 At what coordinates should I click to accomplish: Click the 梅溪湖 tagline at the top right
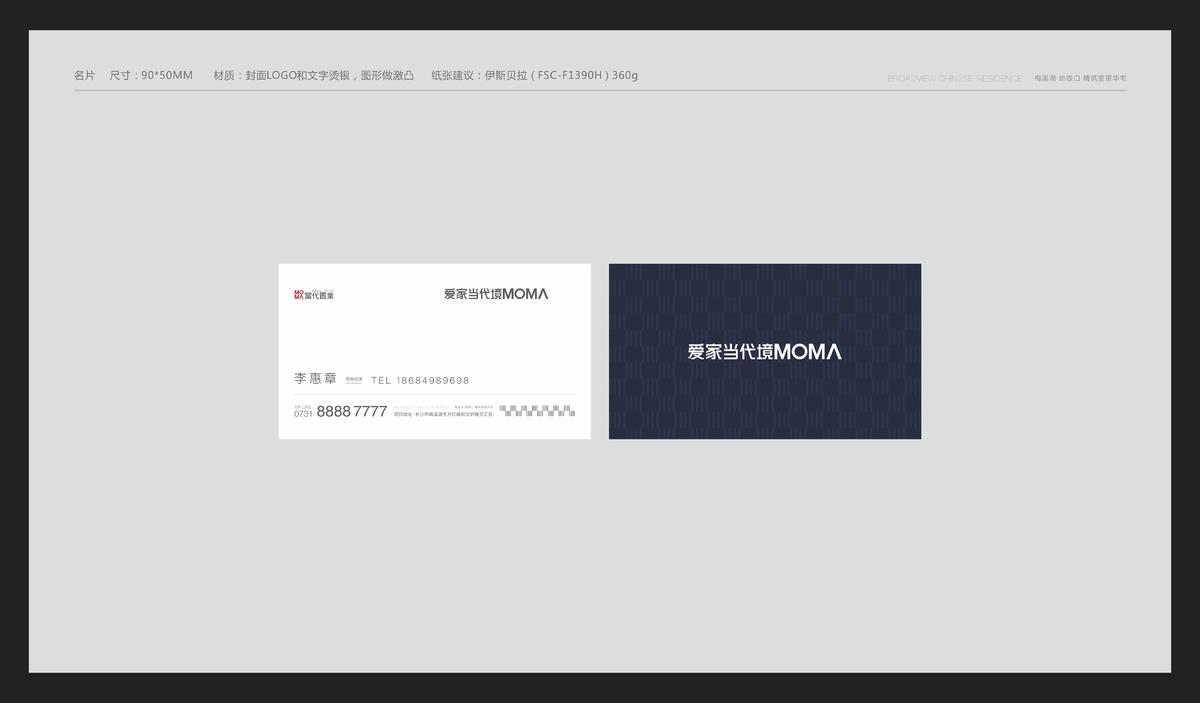[1081, 78]
